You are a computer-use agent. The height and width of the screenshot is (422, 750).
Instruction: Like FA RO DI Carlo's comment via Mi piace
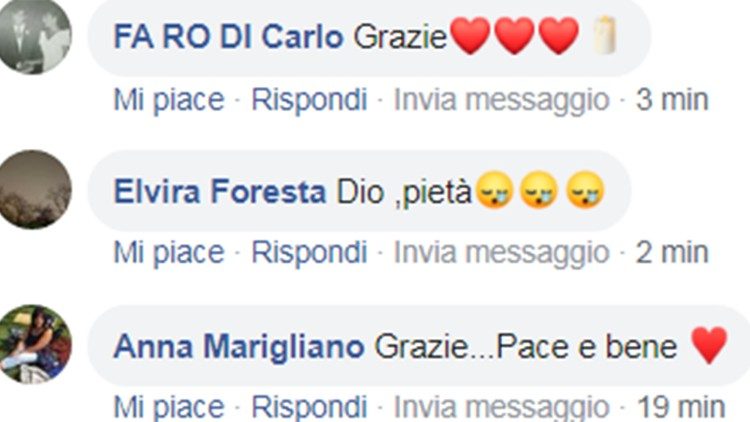pyautogui.click(x=169, y=100)
